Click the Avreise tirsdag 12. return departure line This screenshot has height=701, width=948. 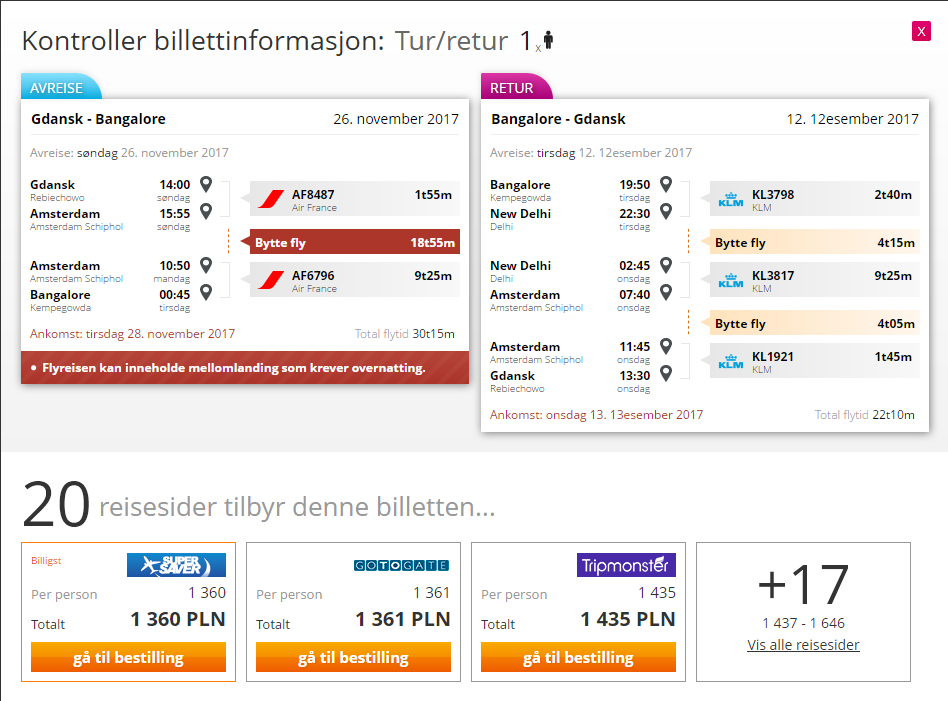tap(591, 153)
